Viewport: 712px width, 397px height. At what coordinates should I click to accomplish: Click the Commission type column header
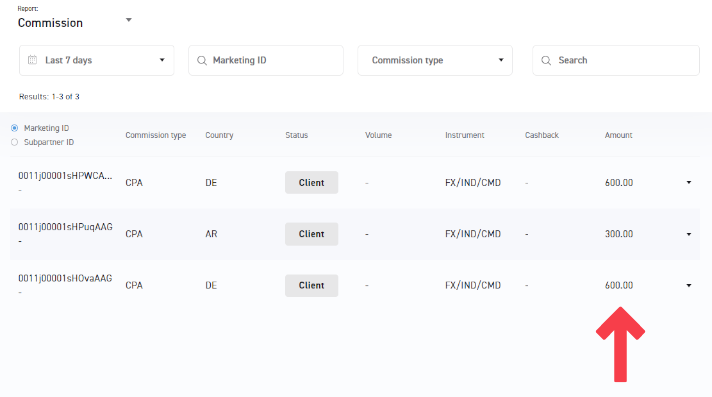156,135
